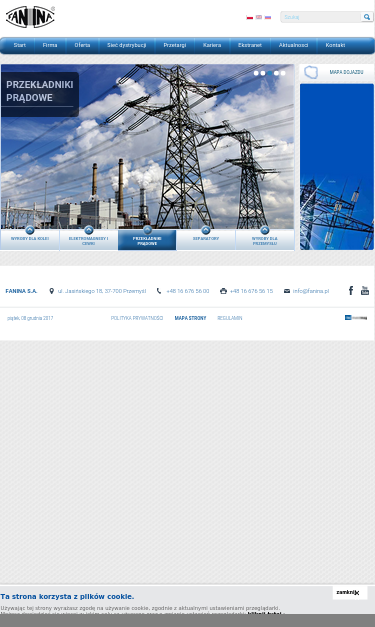The image size is (375, 627).
Task: Click address ul. Jasińskiego 18 Przemyśl
Action: point(102,291)
